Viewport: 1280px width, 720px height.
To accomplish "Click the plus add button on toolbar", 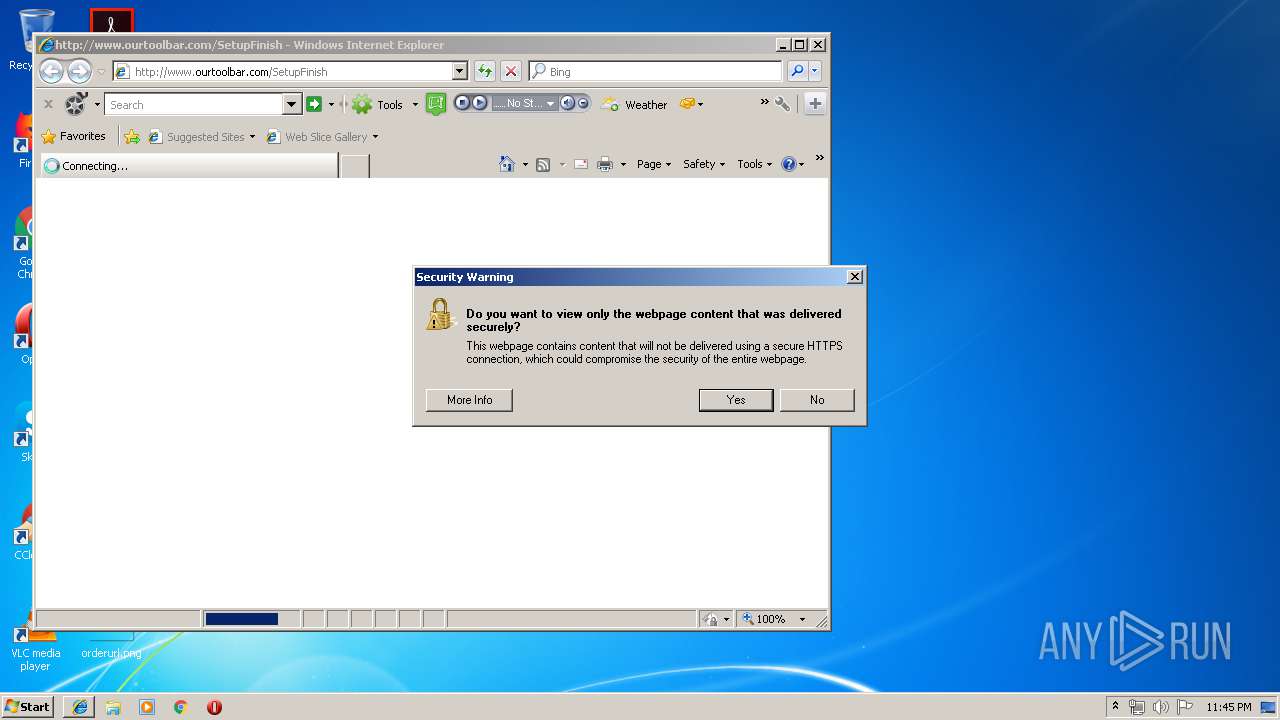I will [815, 104].
